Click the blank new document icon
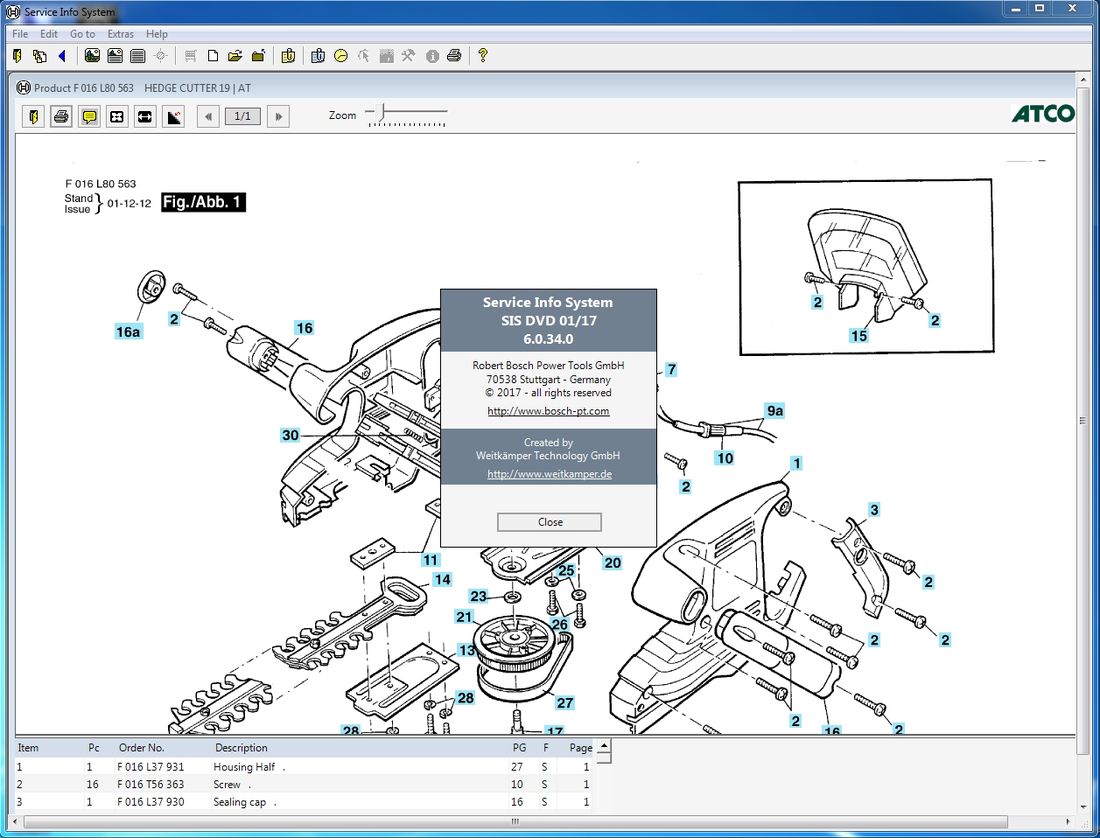1100x838 pixels. point(212,56)
